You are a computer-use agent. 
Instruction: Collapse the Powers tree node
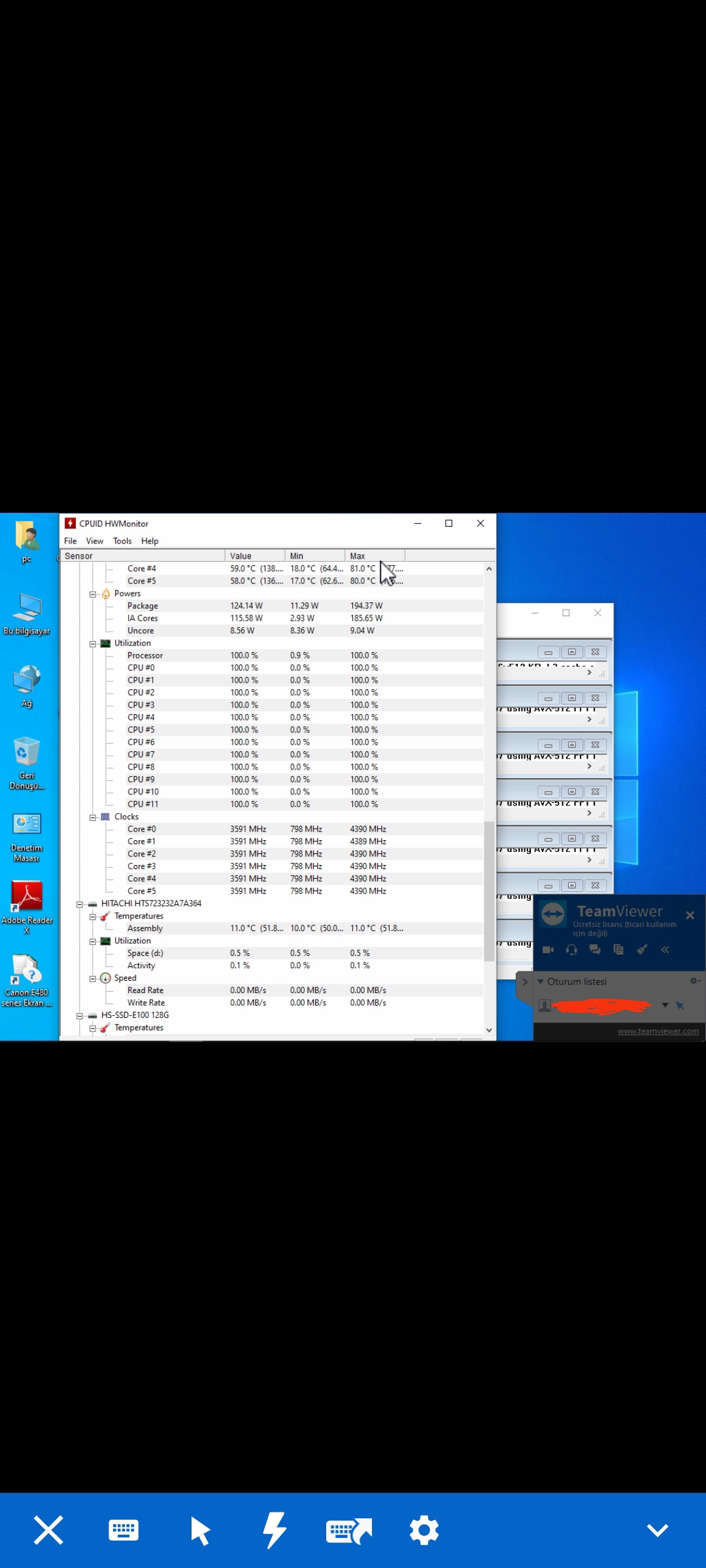coord(93,594)
